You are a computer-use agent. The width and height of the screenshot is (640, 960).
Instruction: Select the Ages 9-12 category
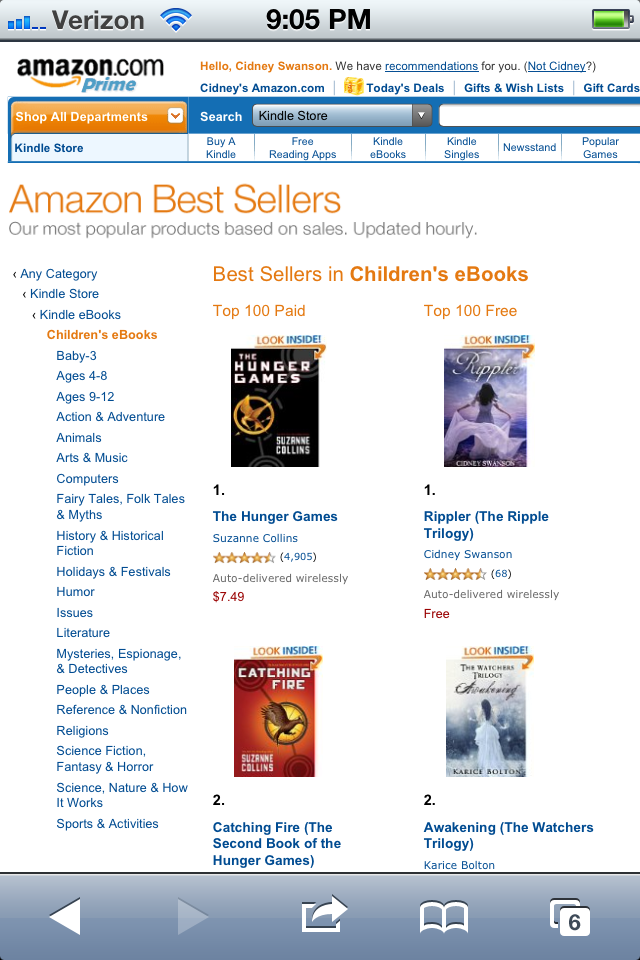tap(85, 397)
